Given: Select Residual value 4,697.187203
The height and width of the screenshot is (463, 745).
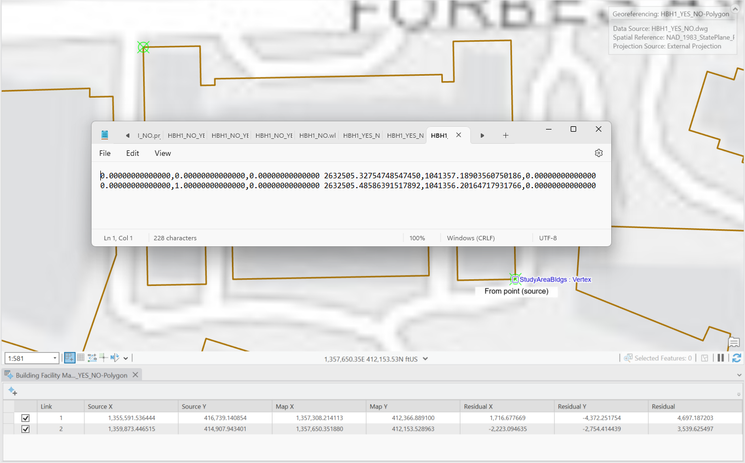Looking at the screenshot, I should pyautogui.click(x=695, y=418).
